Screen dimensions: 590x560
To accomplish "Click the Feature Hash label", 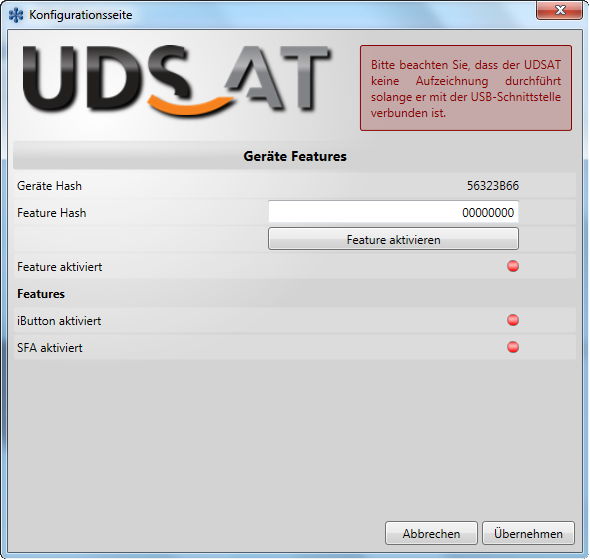I will click(x=52, y=213).
